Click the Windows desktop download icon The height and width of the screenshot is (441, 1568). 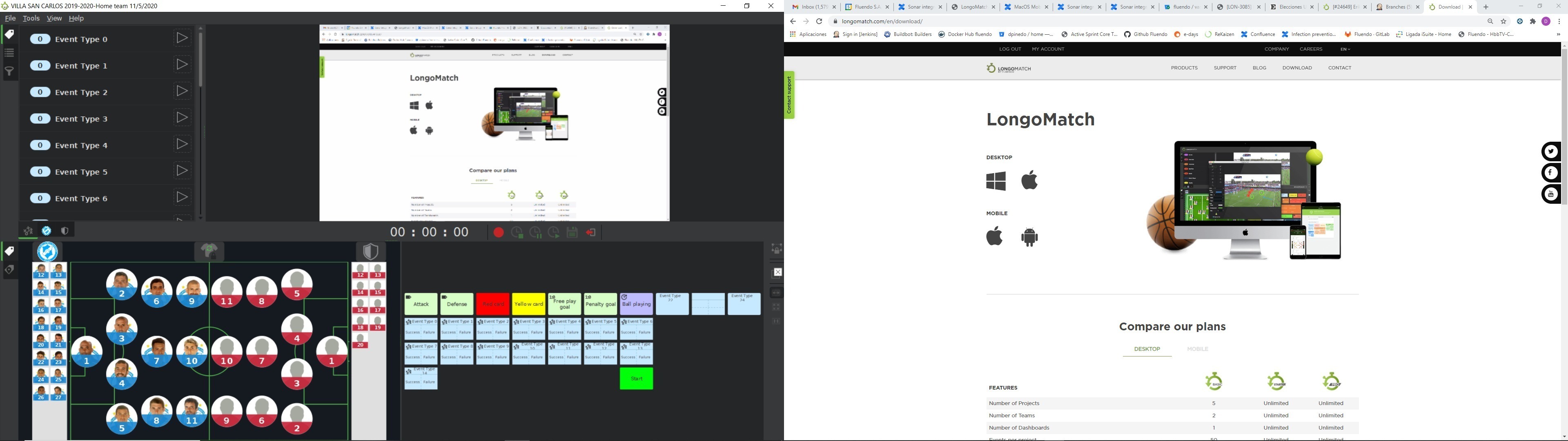click(996, 181)
